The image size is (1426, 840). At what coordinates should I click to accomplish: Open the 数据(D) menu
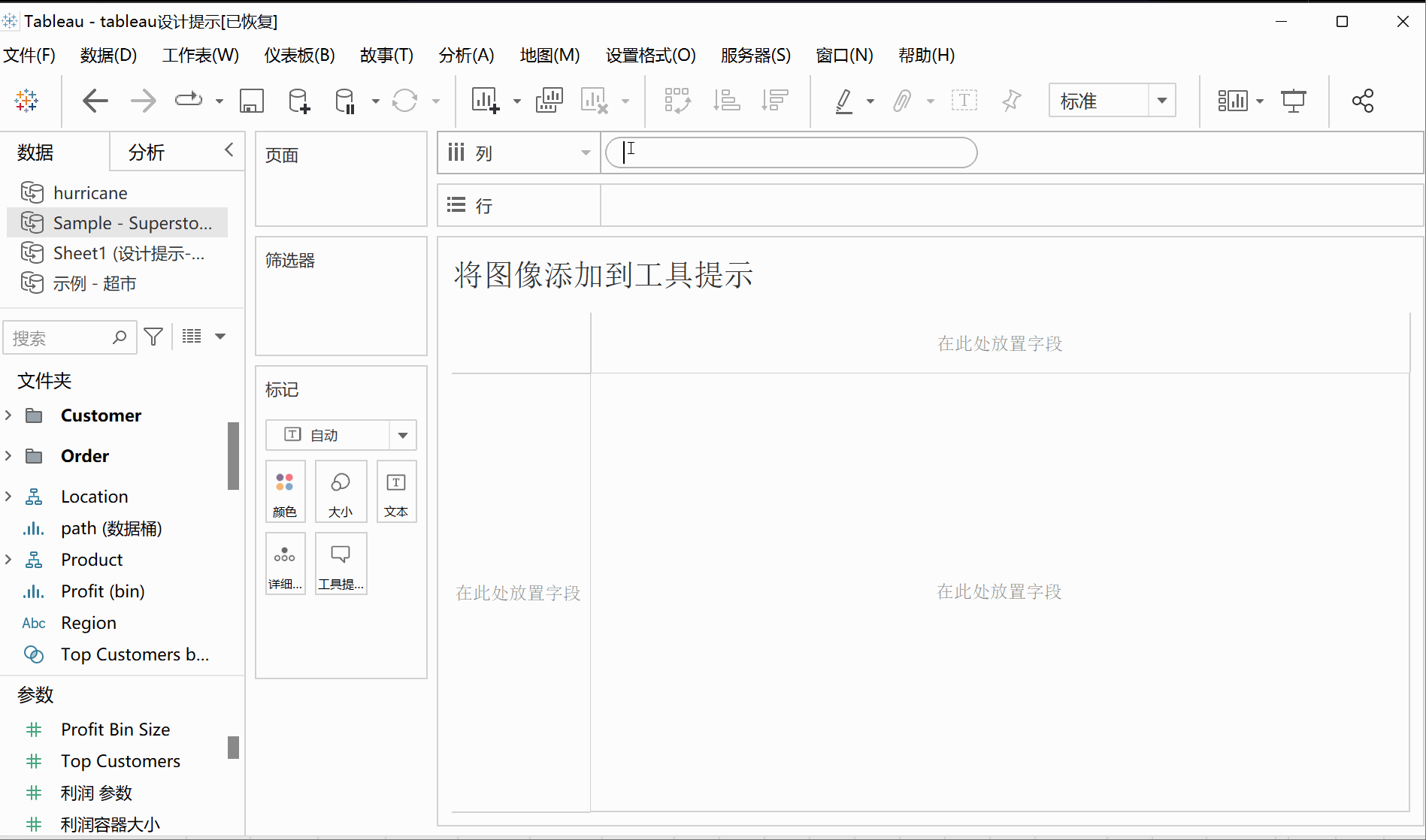click(x=108, y=55)
